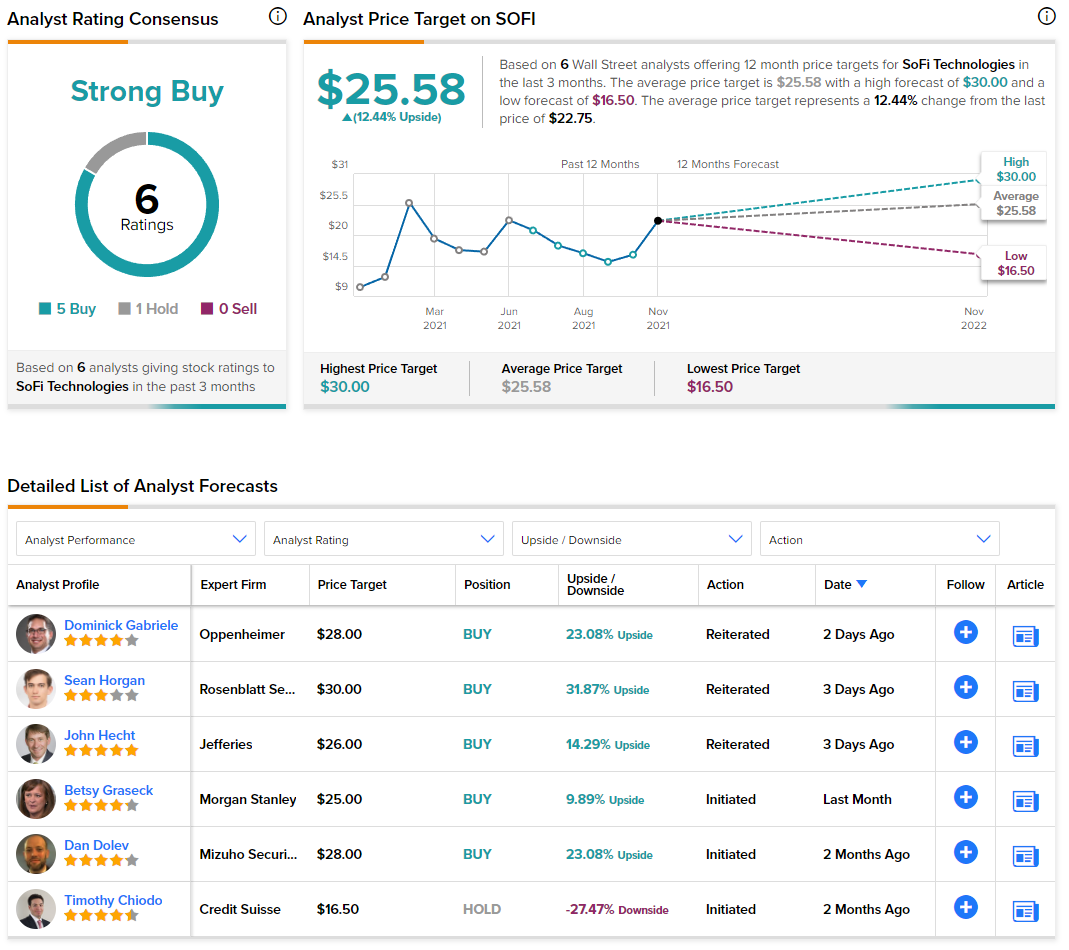Click Dominick Gabriele's profile photo
Image resolution: width=1069 pixels, height=950 pixels.
[35, 634]
